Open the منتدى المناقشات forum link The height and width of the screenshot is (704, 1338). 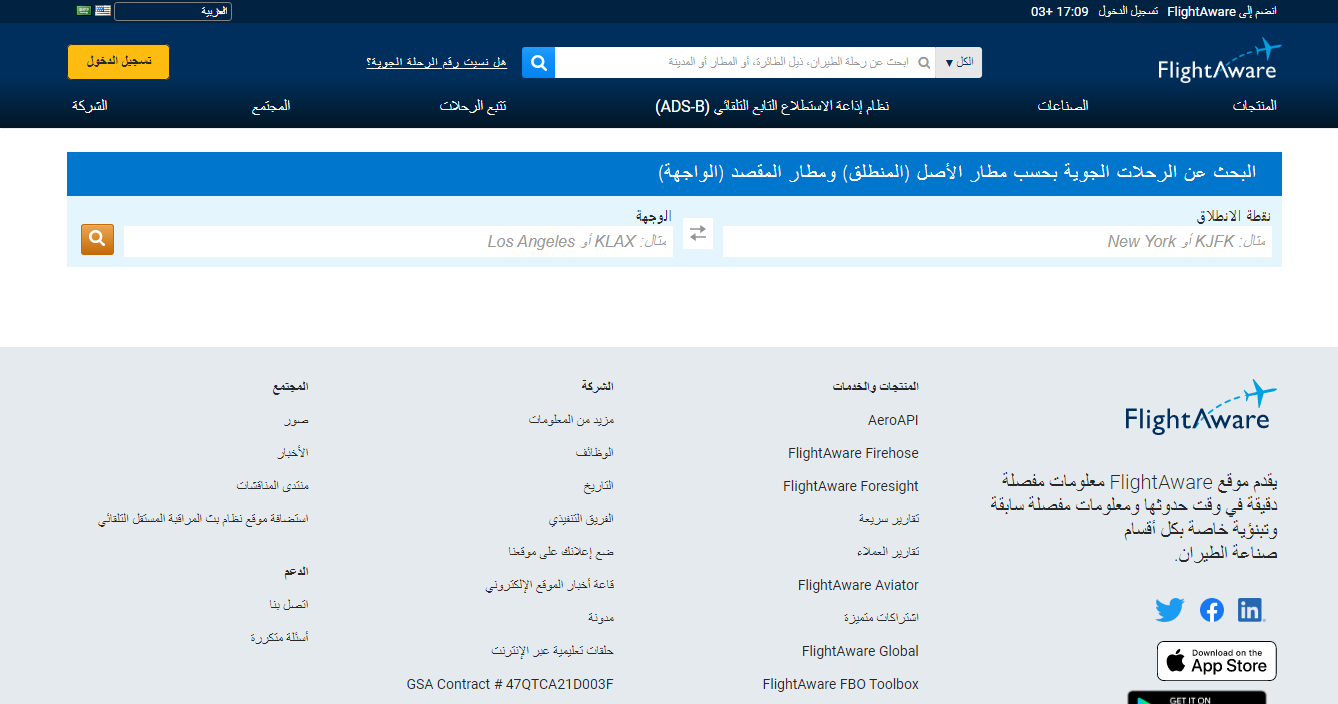click(273, 486)
